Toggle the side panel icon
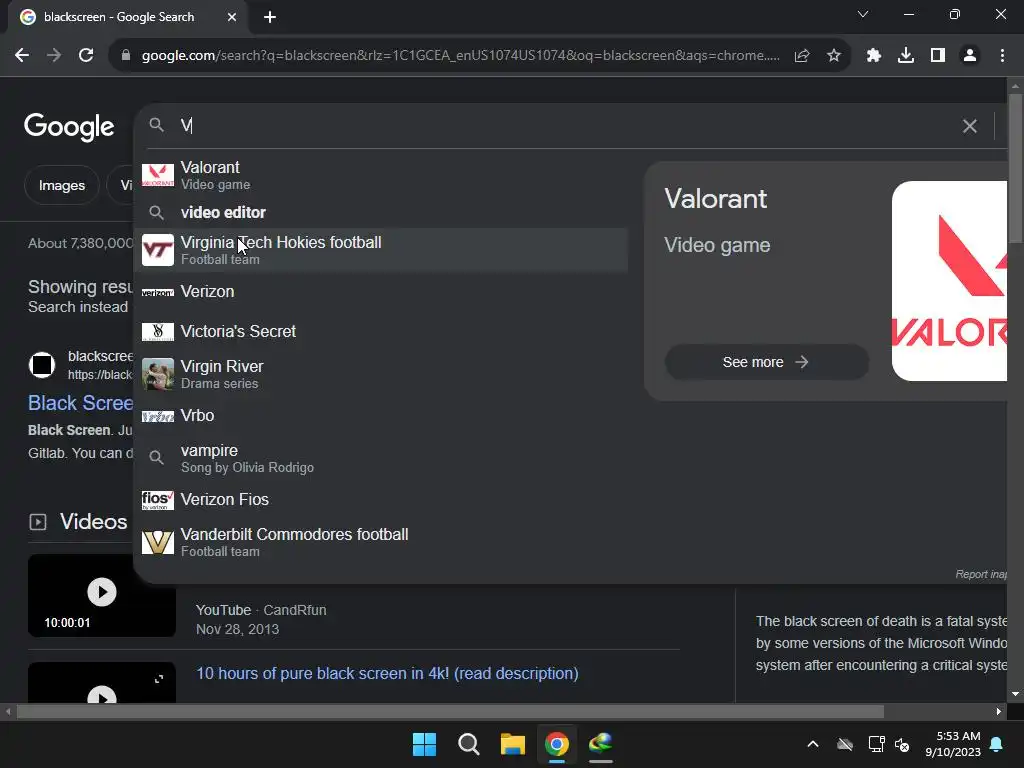The image size is (1024, 768). point(938,56)
